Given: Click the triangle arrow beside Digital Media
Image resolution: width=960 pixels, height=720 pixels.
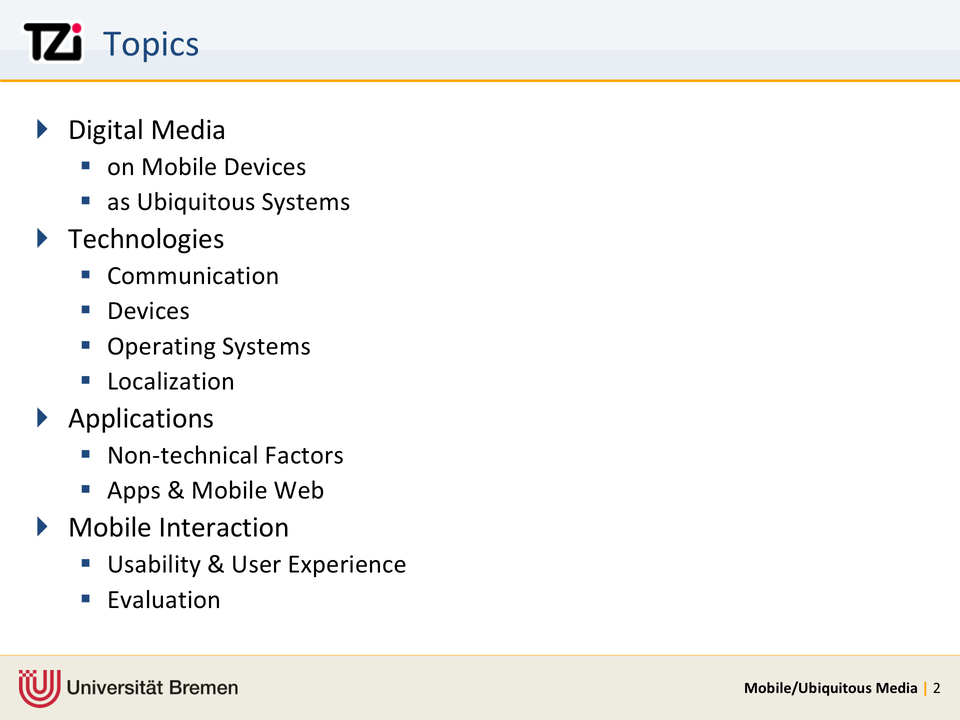Looking at the screenshot, I should [x=42, y=129].
